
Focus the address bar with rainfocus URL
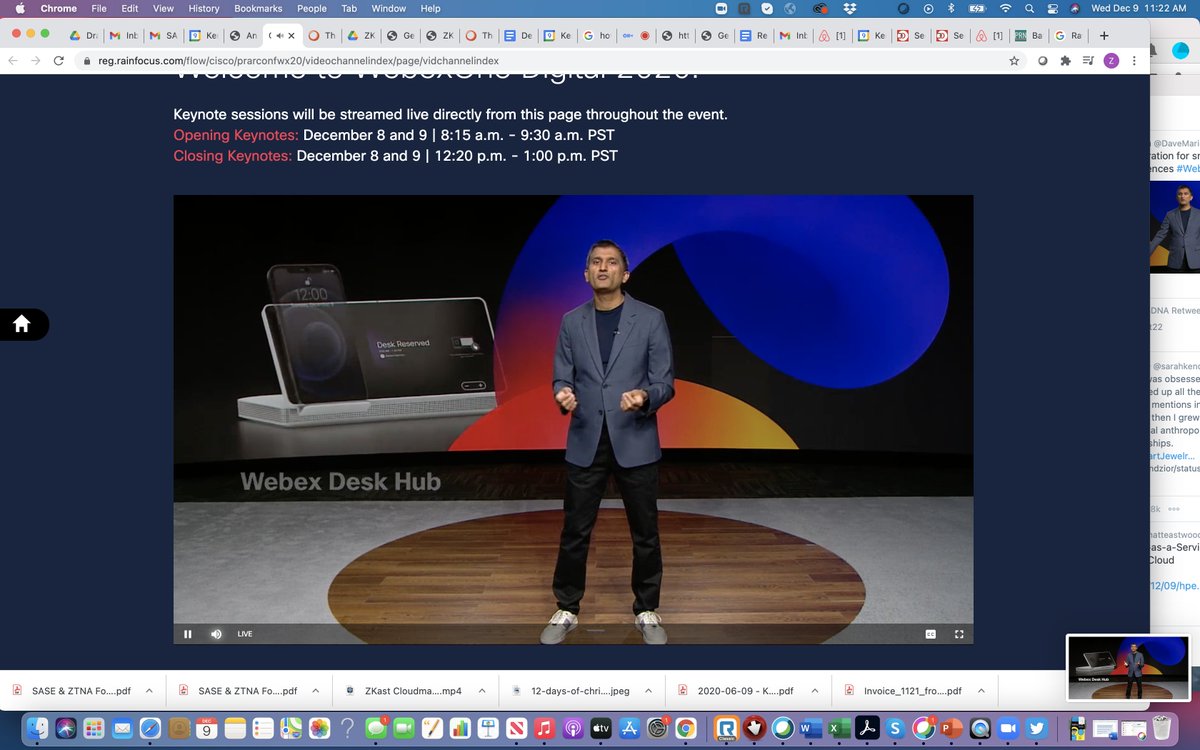pyautogui.click(x=540, y=61)
